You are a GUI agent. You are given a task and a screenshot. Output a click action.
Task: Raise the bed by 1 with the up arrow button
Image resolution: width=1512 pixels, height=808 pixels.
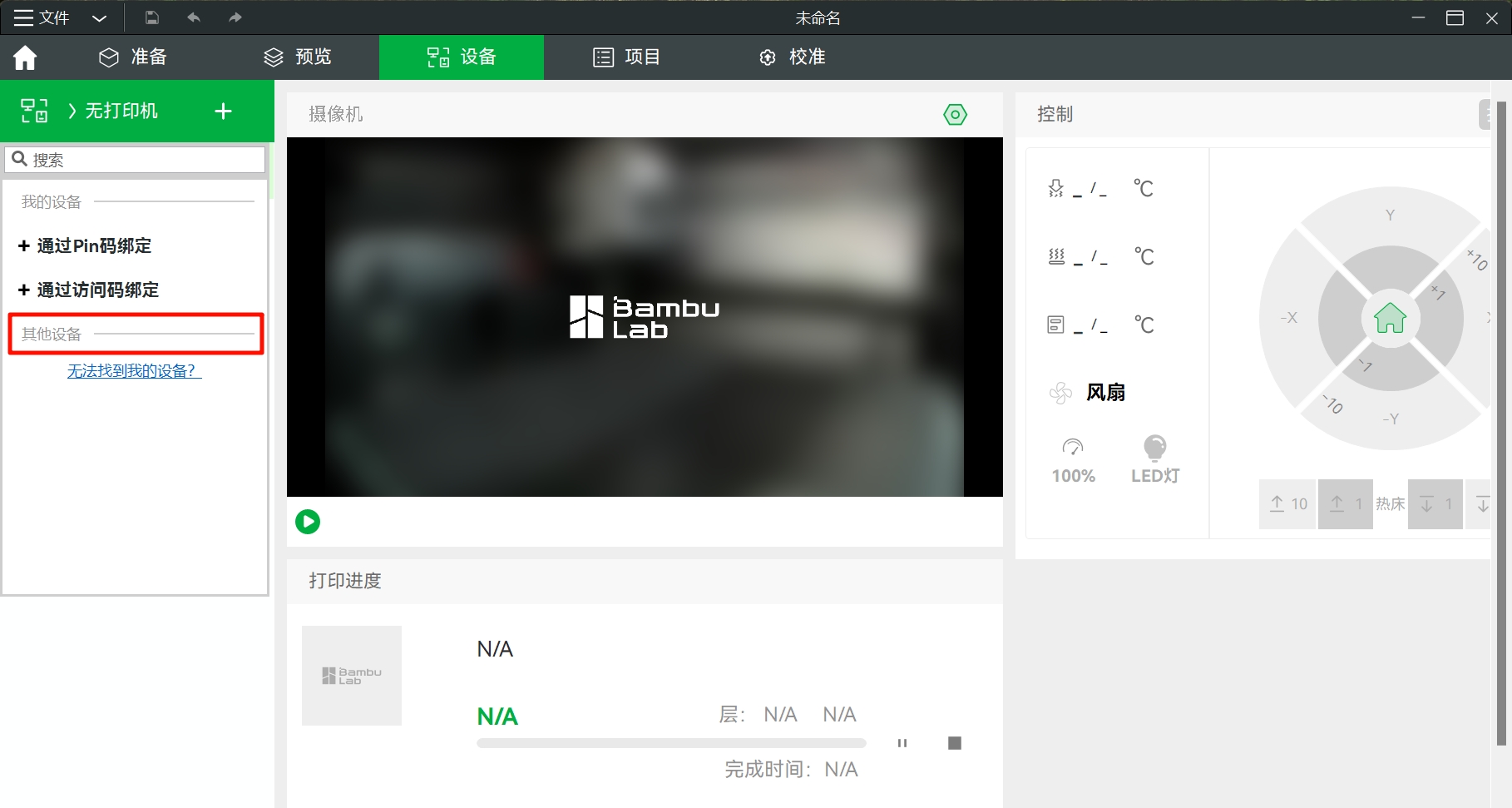1346,503
